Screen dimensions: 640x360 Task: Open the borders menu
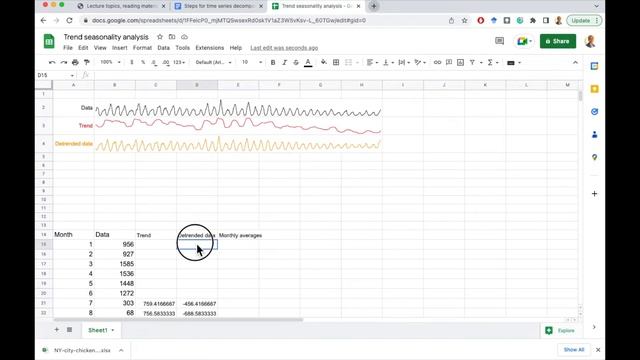pos(336,62)
